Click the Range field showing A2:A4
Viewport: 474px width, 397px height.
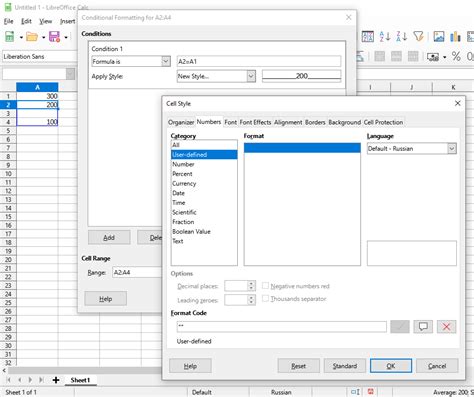pos(137,273)
